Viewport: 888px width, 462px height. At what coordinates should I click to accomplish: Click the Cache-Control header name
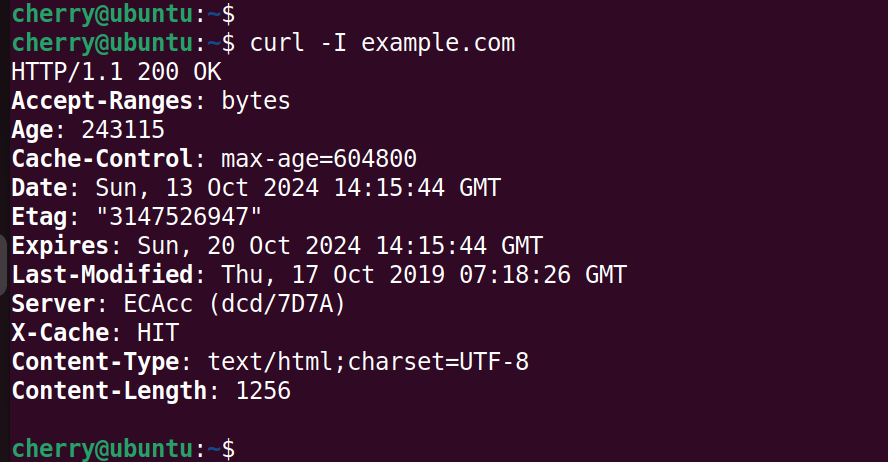[101, 159]
